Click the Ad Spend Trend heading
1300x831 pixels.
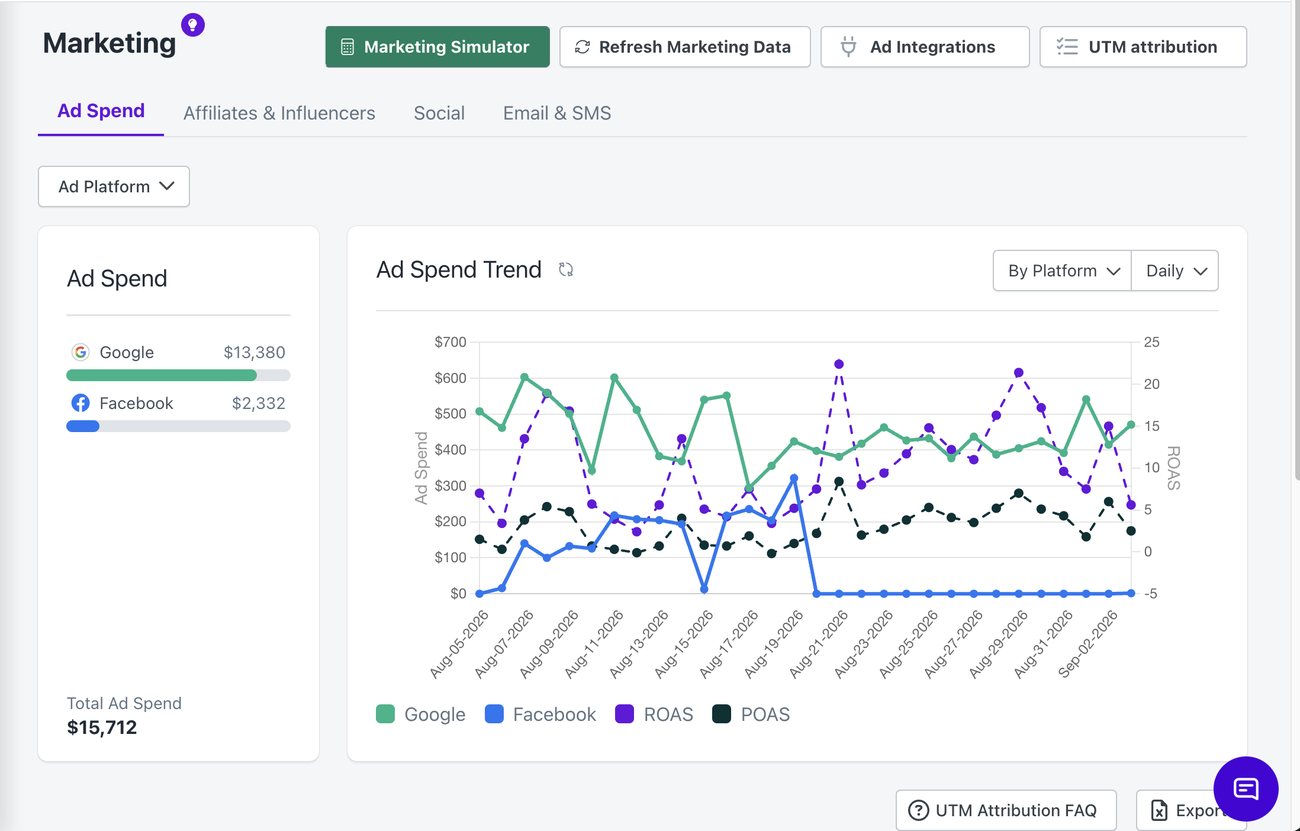(459, 269)
